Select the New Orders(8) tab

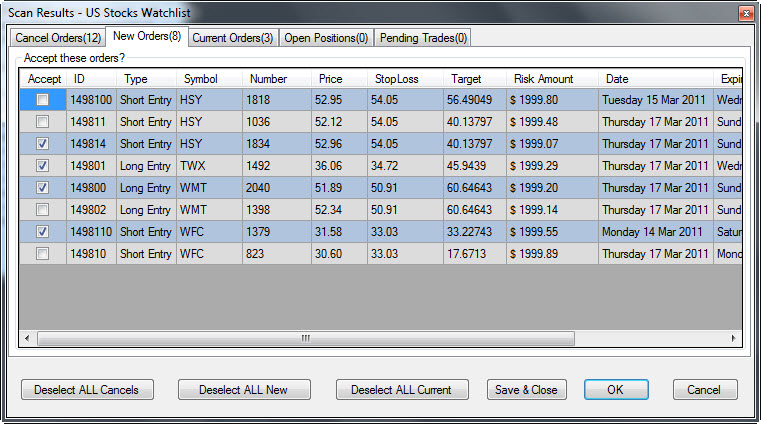(147, 36)
